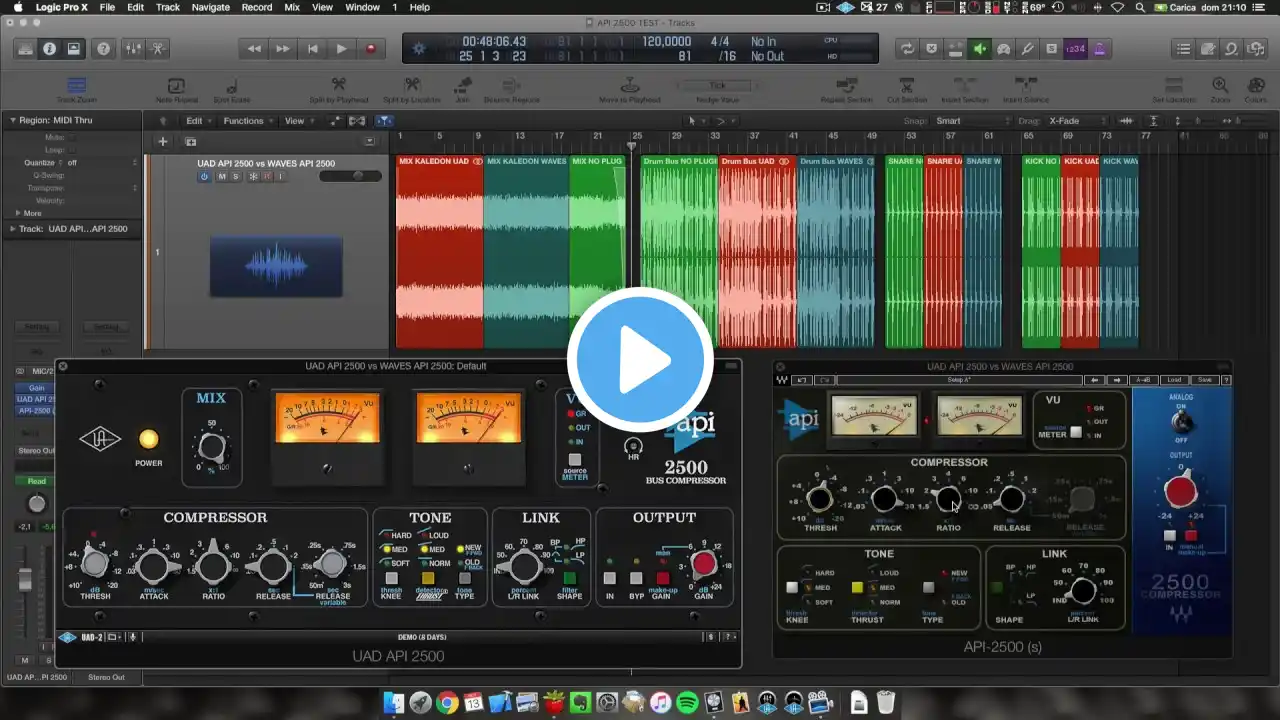The image size is (1280, 720).
Task: Open the Quantize off dropdown
Action: (102, 162)
